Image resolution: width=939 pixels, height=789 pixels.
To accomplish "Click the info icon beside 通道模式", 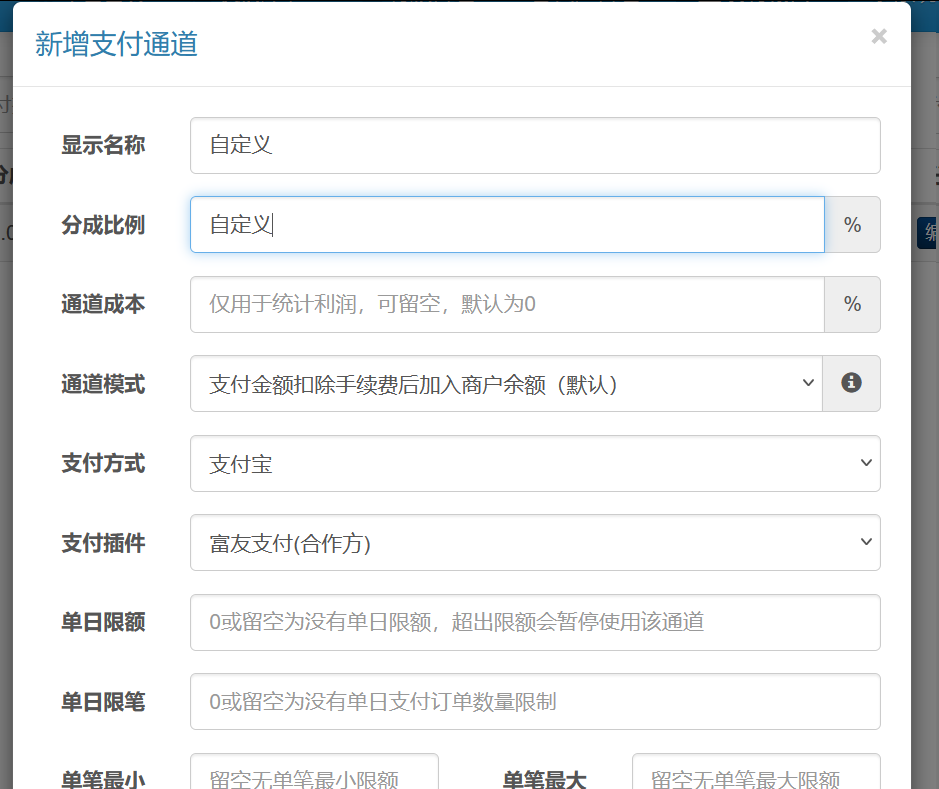I will [x=851, y=383].
